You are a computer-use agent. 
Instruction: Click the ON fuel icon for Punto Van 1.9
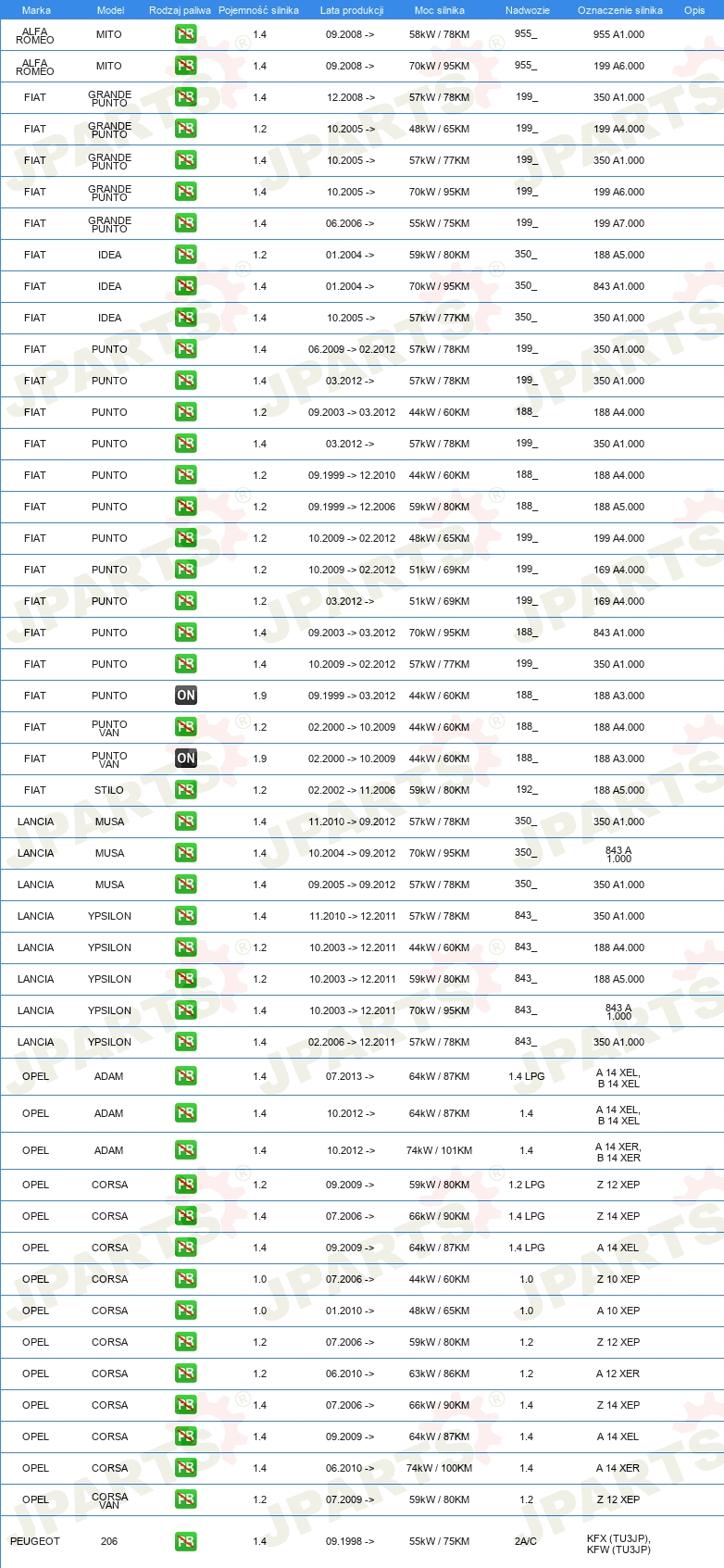186,759
